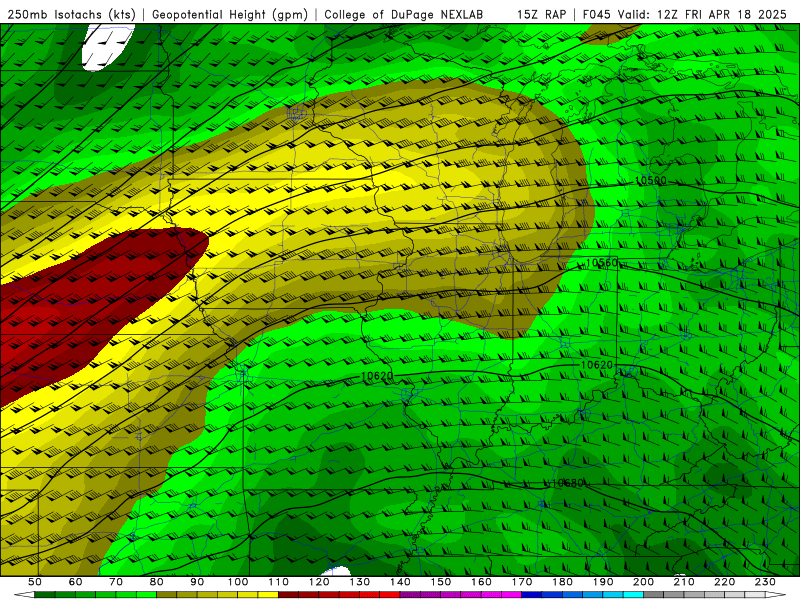Click the 80 value on the color scale
800x600 pixels.
tap(156, 582)
